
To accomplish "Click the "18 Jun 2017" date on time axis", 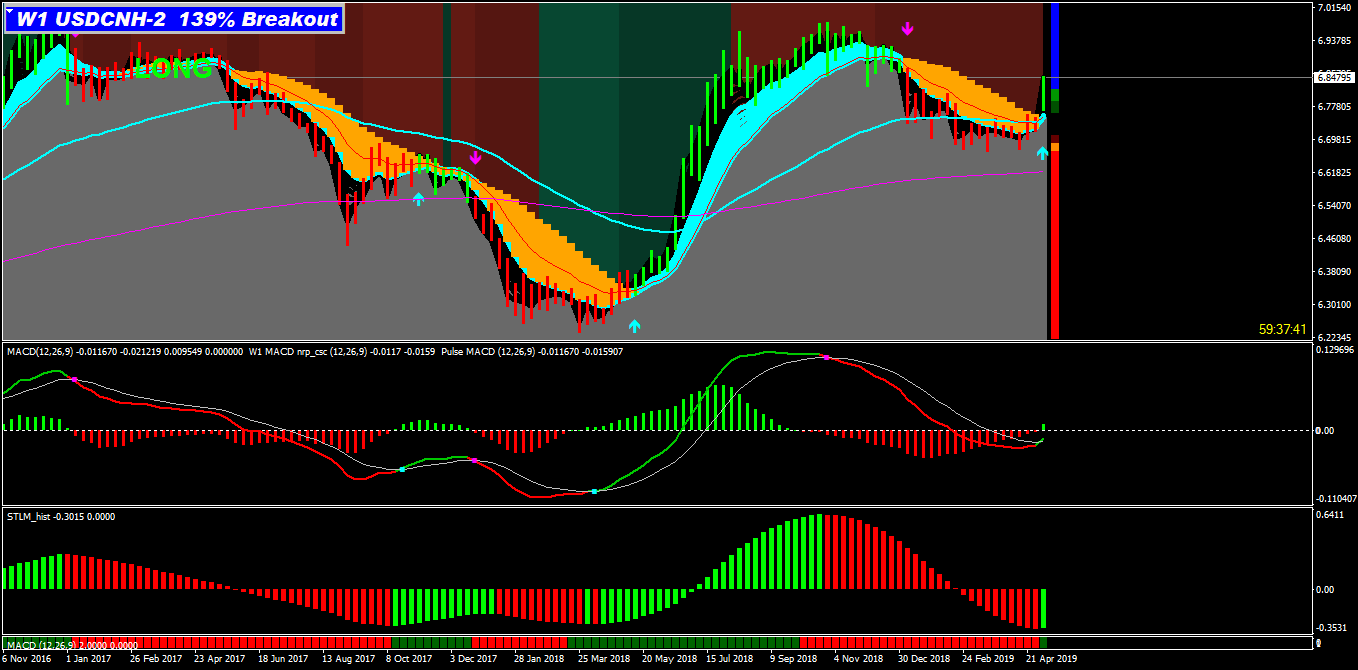I will (x=283, y=659).
